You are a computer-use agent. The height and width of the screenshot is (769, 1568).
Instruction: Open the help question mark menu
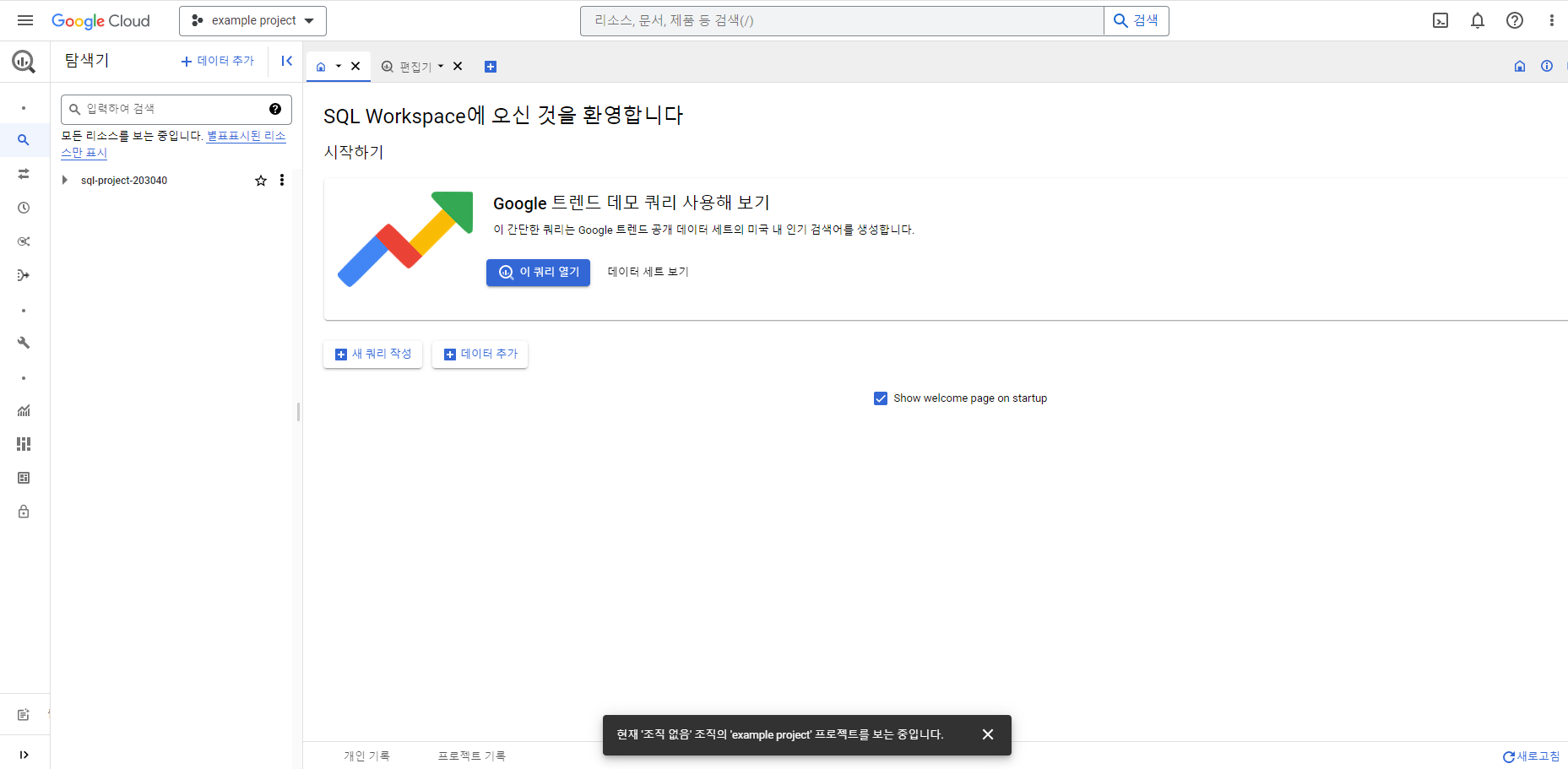click(x=1515, y=20)
